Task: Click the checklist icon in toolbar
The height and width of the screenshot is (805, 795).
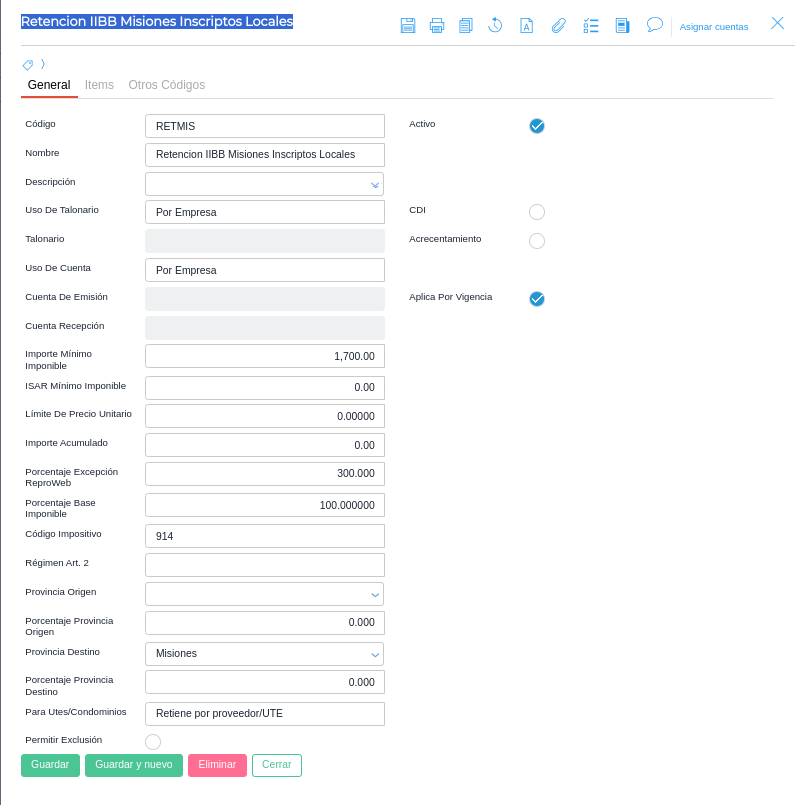Action: pyautogui.click(x=591, y=26)
